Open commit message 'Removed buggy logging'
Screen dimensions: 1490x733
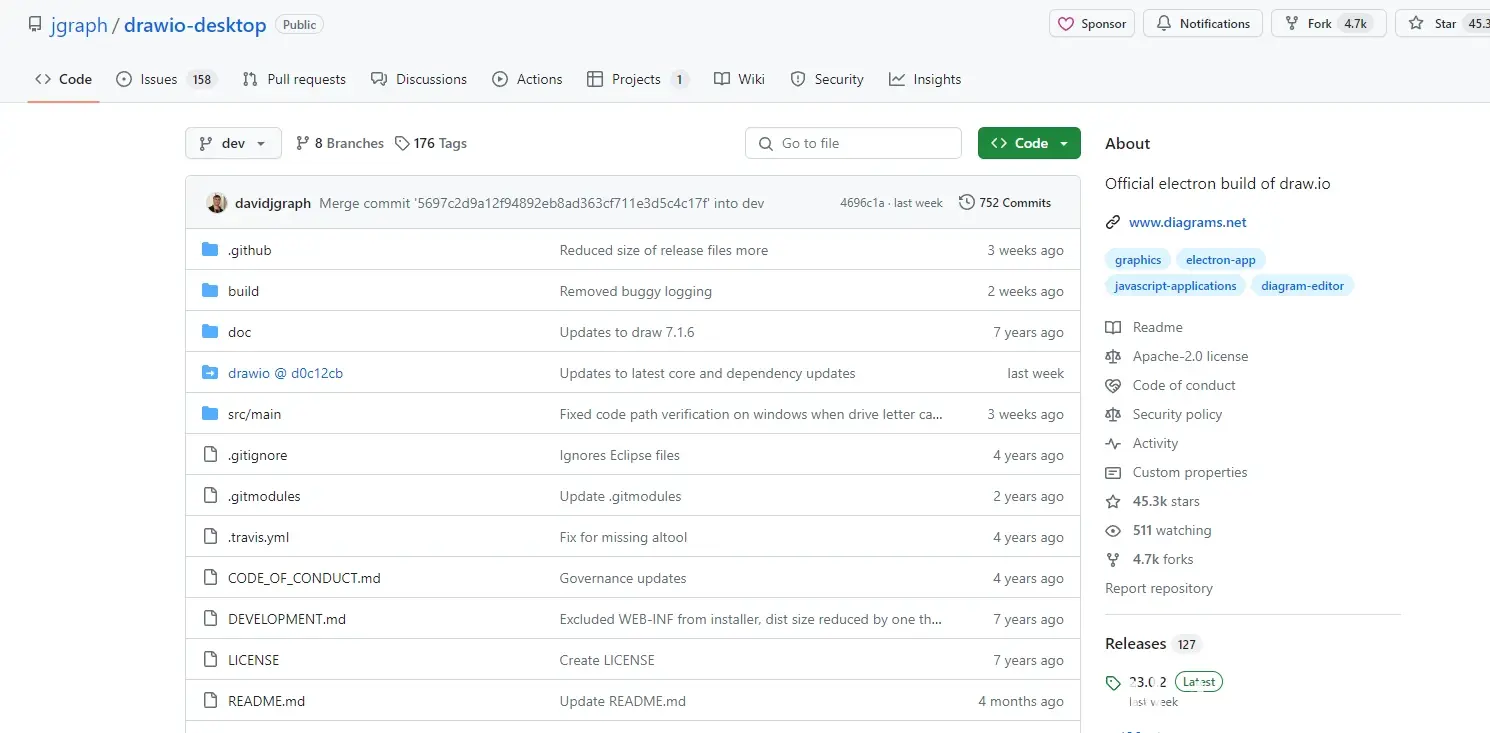636,291
